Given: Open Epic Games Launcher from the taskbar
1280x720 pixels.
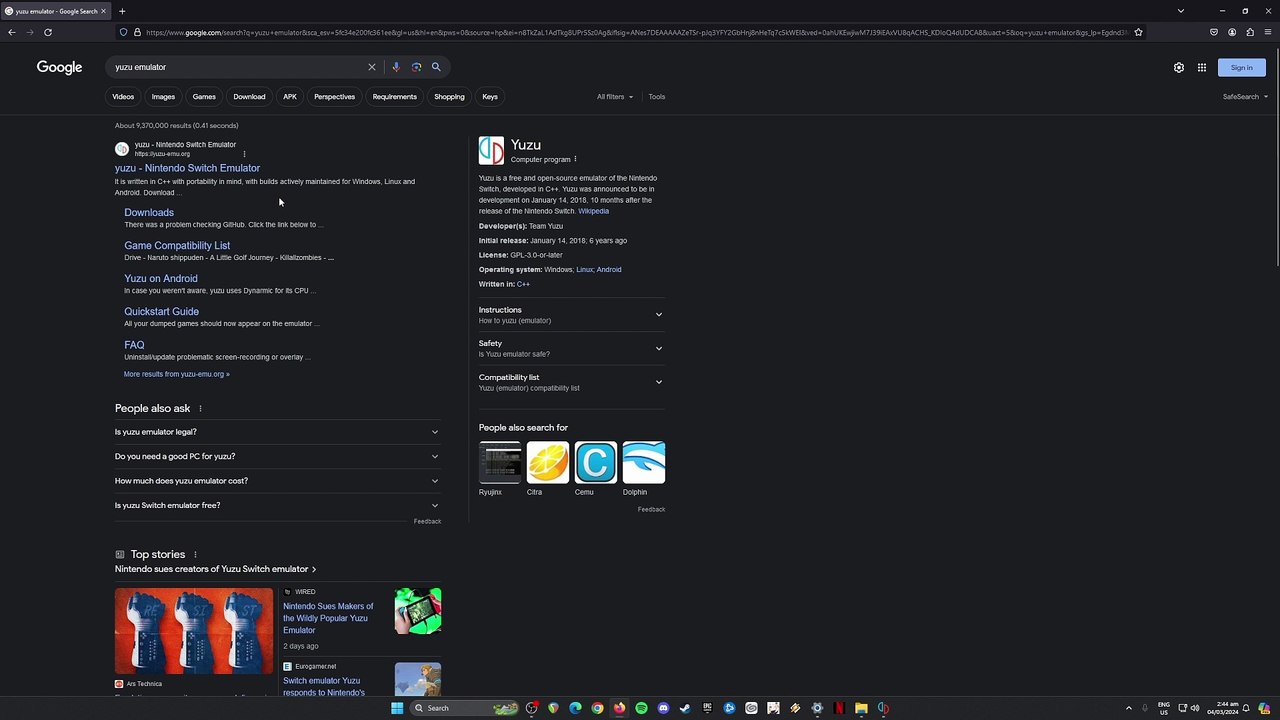Looking at the screenshot, I should pyautogui.click(x=707, y=708).
